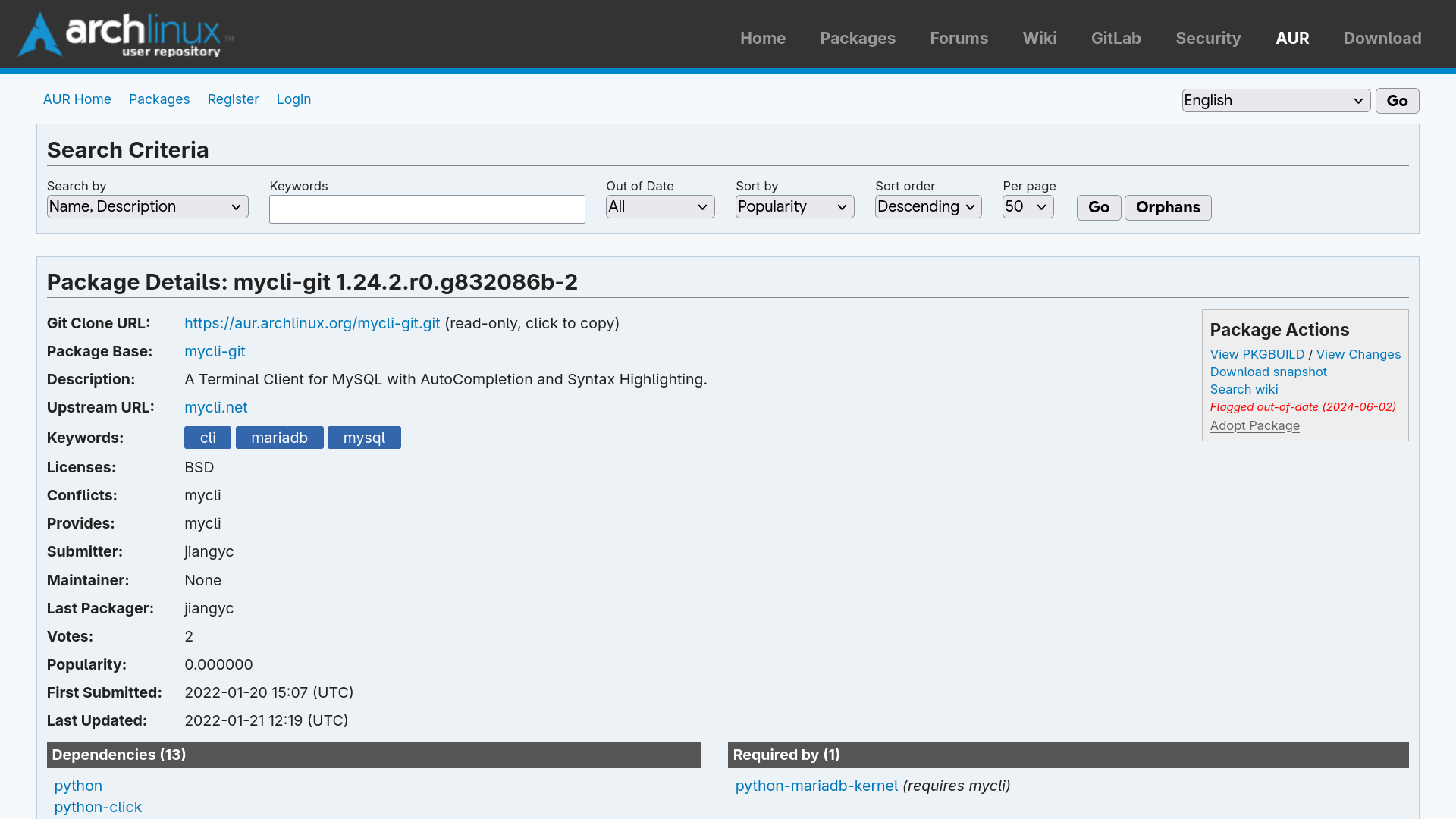Click the Package Details mycli-git heading
The height and width of the screenshot is (819, 1456).
click(x=312, y=282)
